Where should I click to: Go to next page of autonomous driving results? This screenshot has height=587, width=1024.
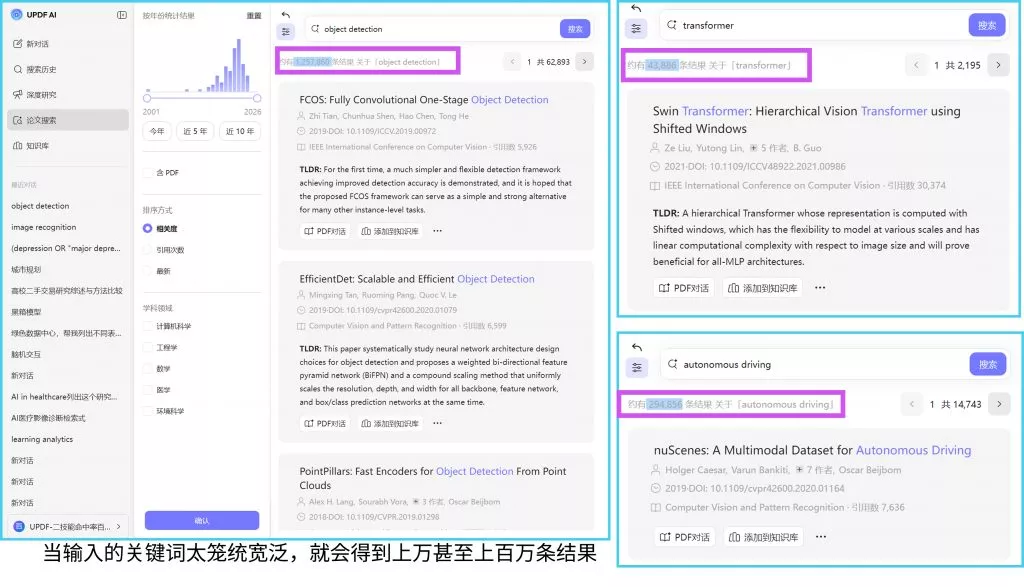997,404
